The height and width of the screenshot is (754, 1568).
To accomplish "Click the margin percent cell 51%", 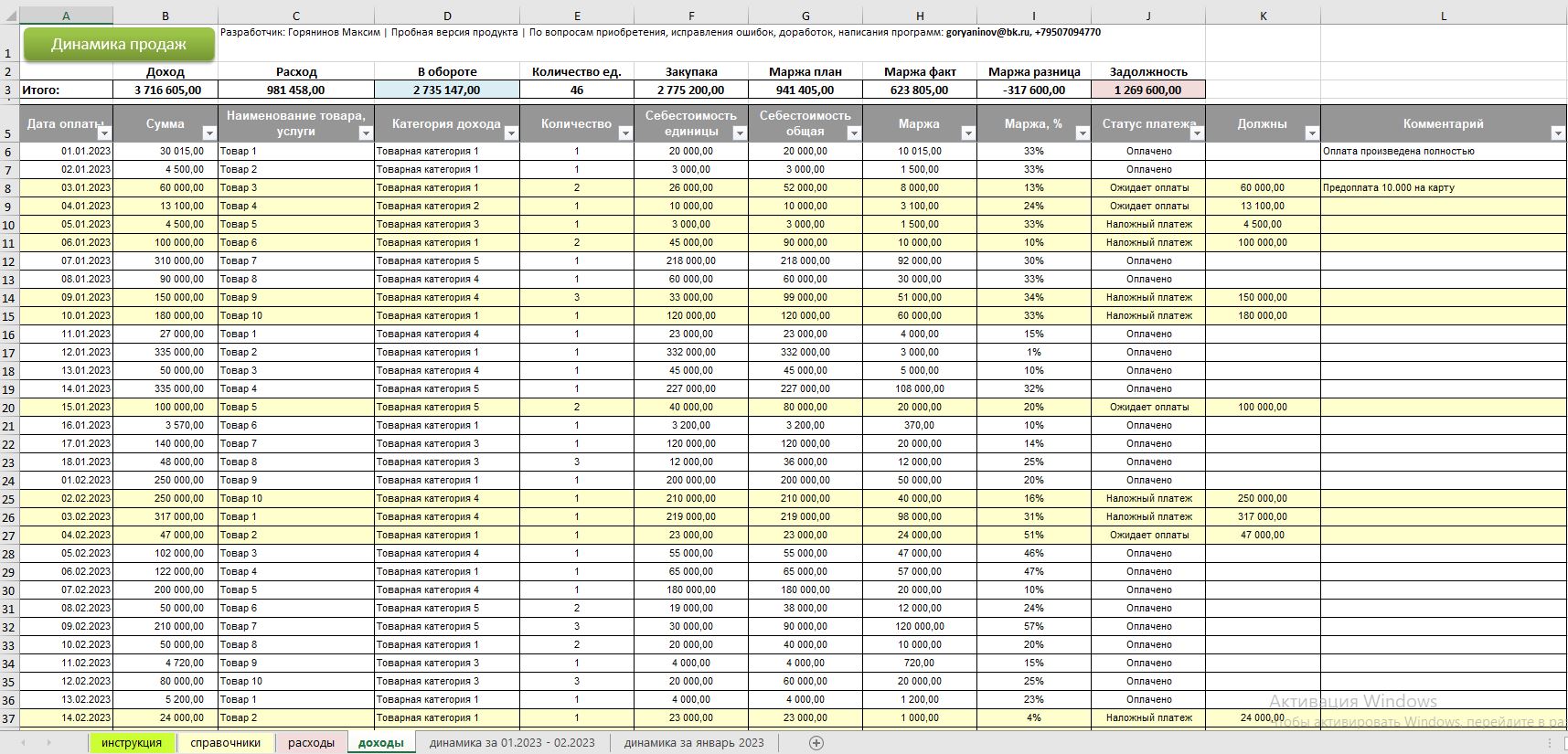I will [1034, 535].
